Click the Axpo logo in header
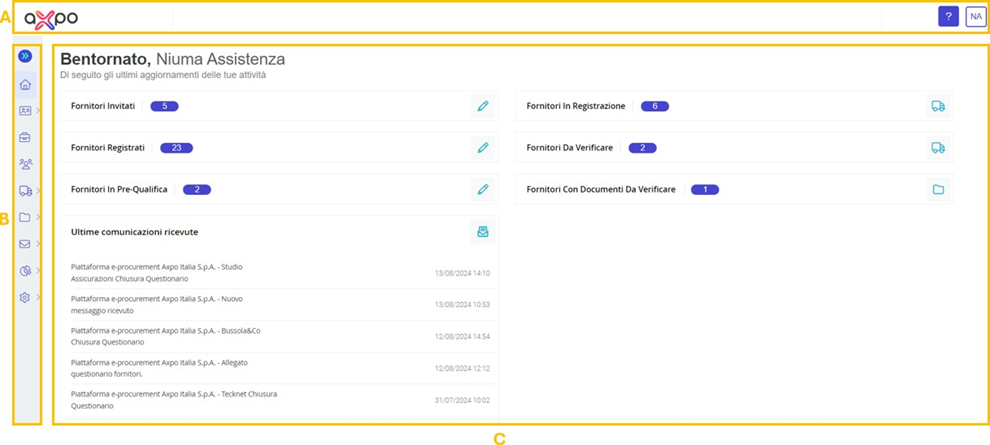990x445 pixels. (51, 19)
